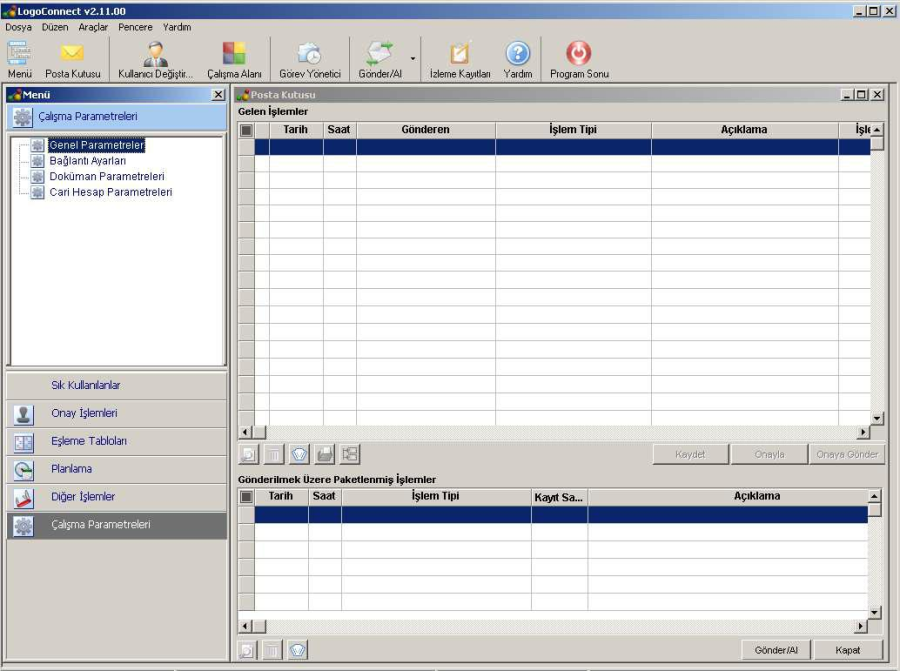Click the Onaya Gönder button

coord(847,455)
